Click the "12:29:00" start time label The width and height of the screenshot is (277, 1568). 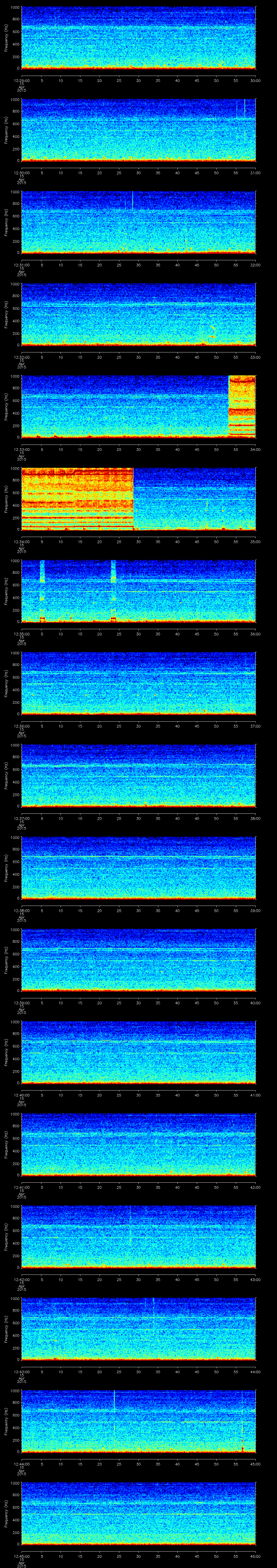pos(21,80)
